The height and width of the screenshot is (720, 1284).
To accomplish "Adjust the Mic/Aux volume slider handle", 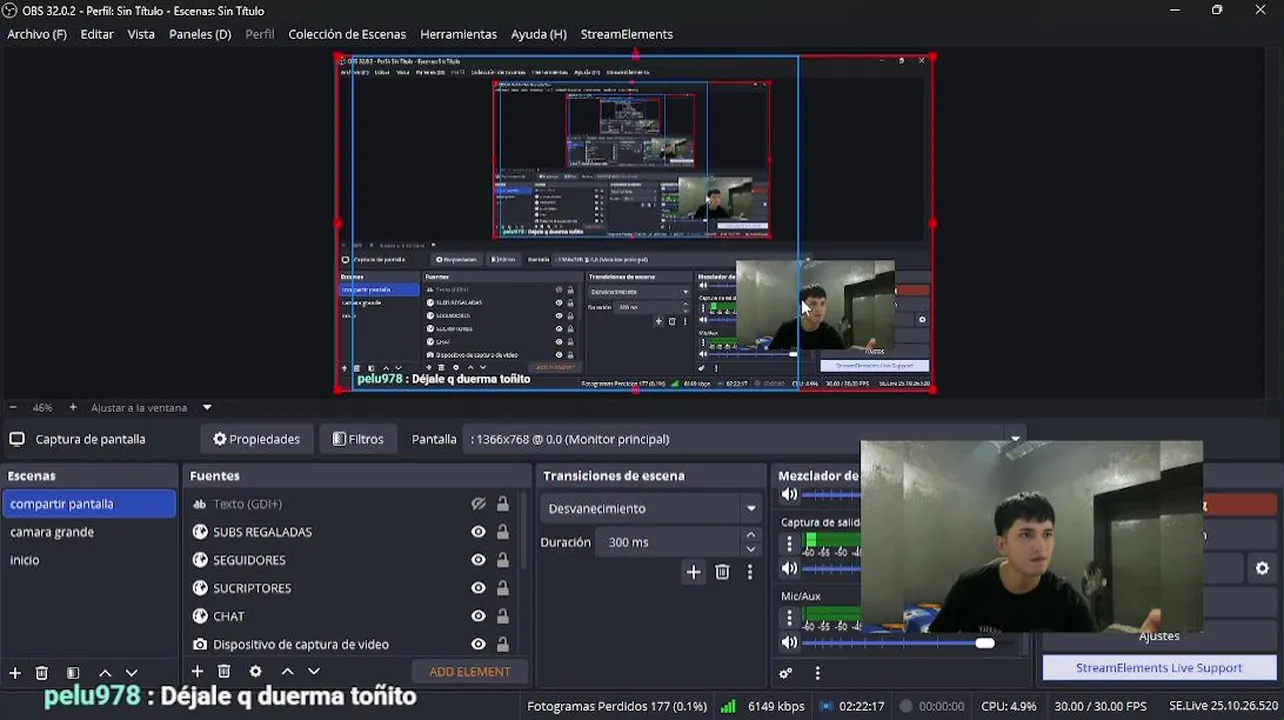I will click(x=985, y=643).
